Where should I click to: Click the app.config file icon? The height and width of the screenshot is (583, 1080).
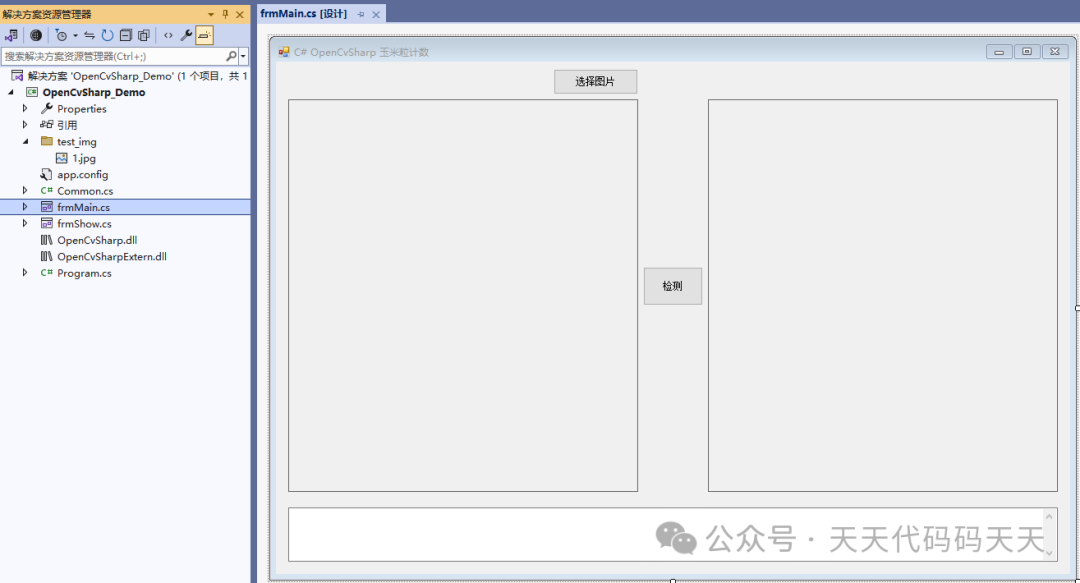[46, 174]
